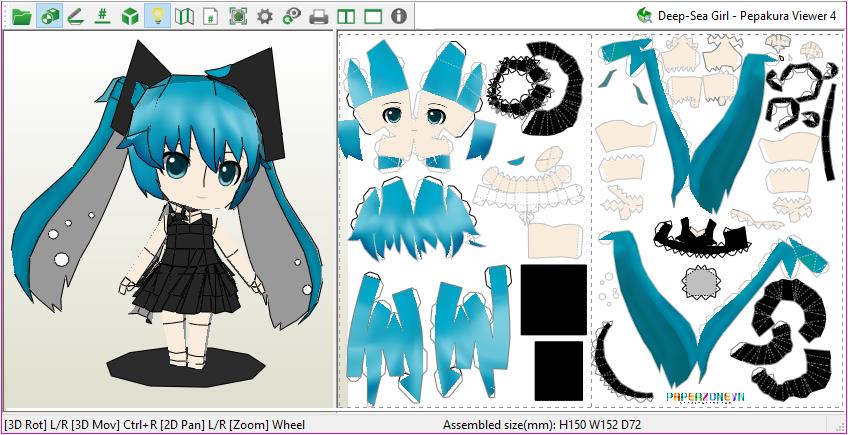Image resolution: width=848 pixels, height=435 pixels.
Task: Select the gray spiky circle pattern piece
Action: (x=701, y=280)
